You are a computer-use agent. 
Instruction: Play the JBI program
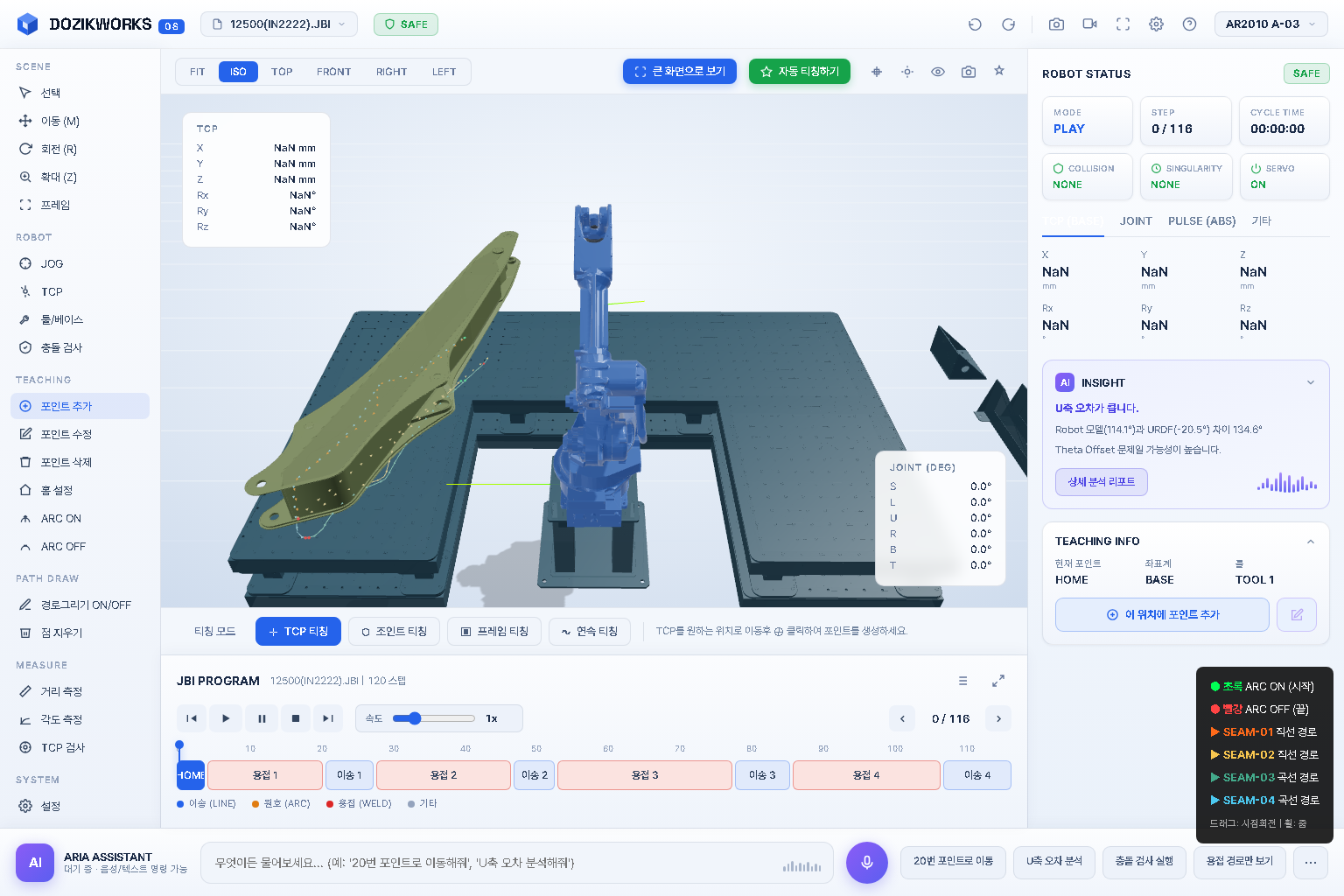pos(226,718)
